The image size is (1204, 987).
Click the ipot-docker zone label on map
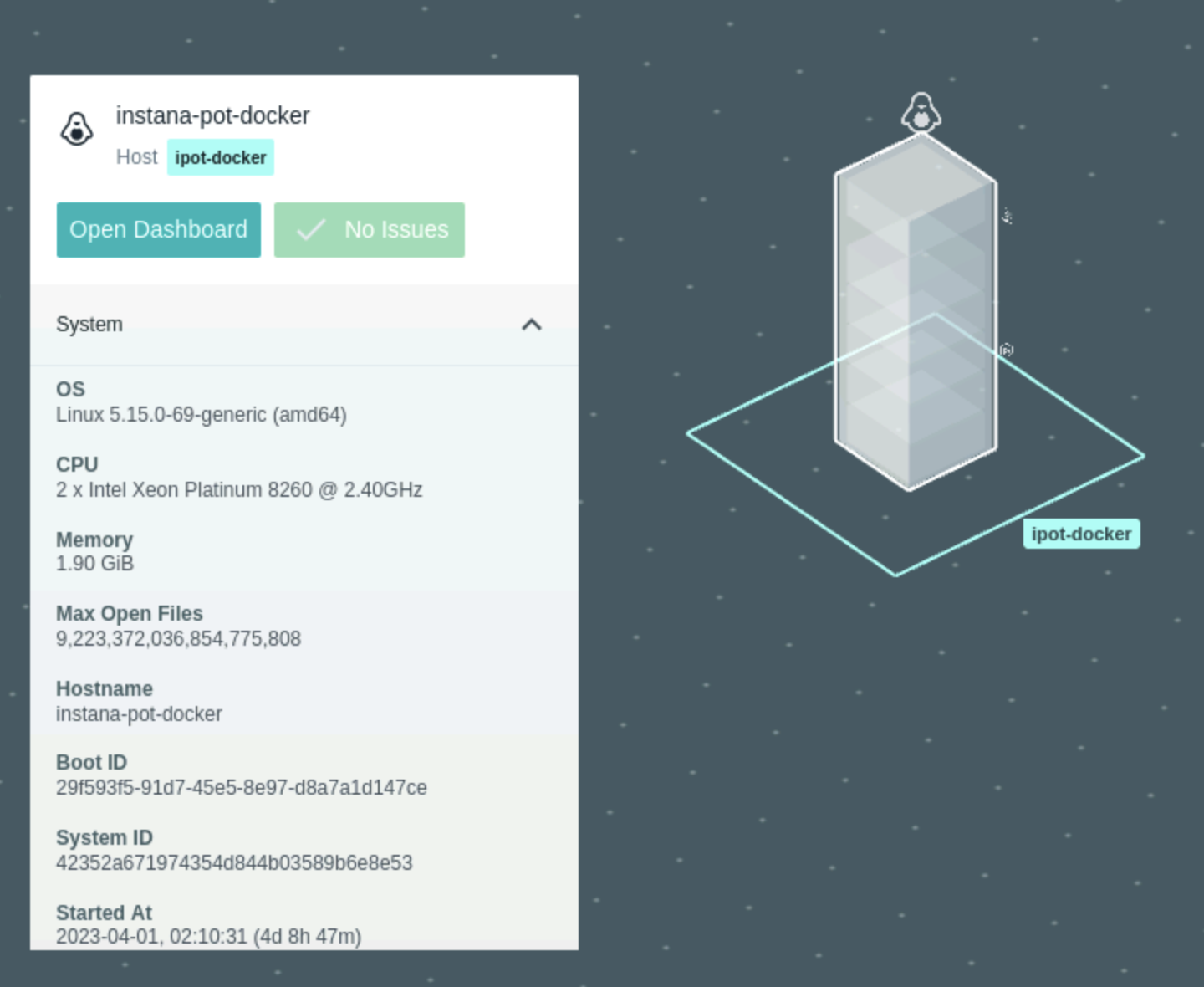1081,534
